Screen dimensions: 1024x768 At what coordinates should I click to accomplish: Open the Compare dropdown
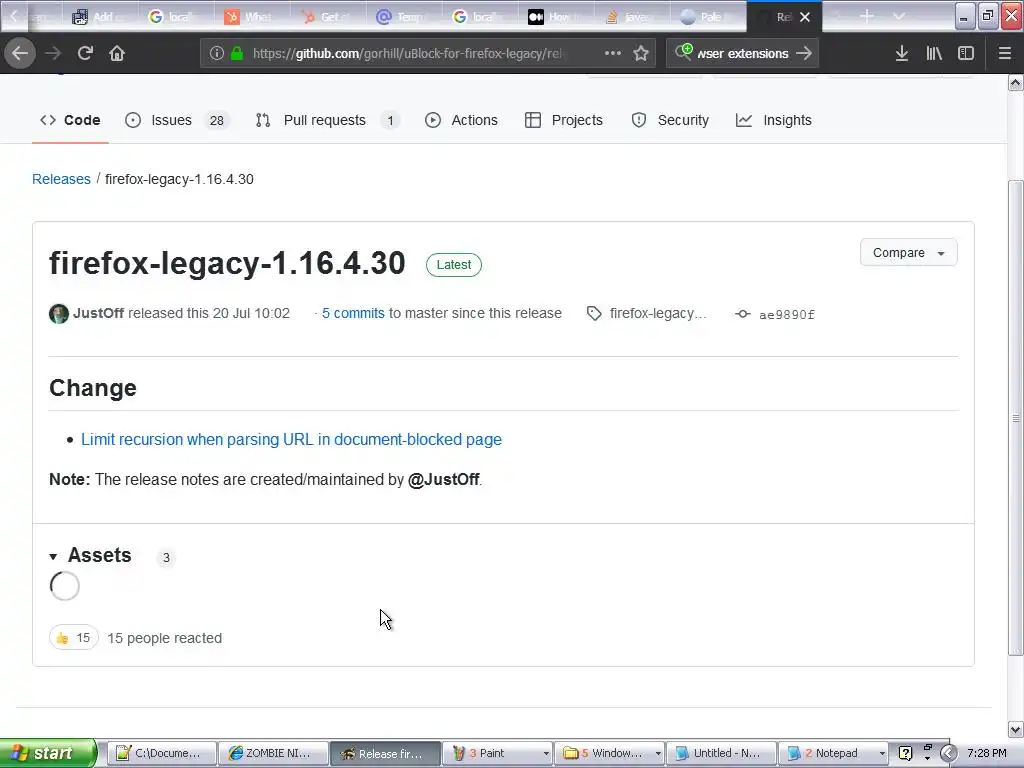[x=908, y=253]
